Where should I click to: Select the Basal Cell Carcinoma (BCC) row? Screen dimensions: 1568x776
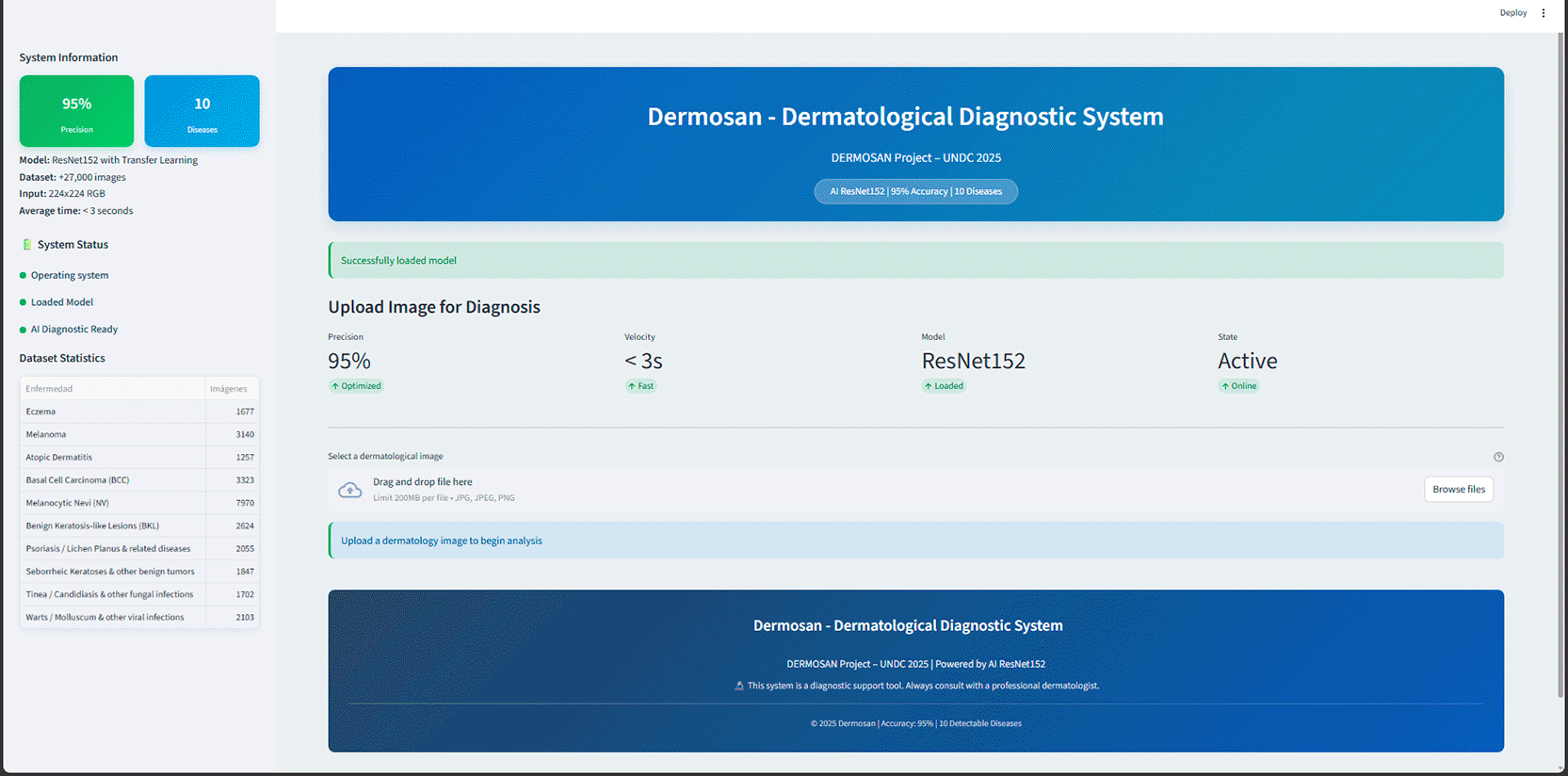[113, 480]
